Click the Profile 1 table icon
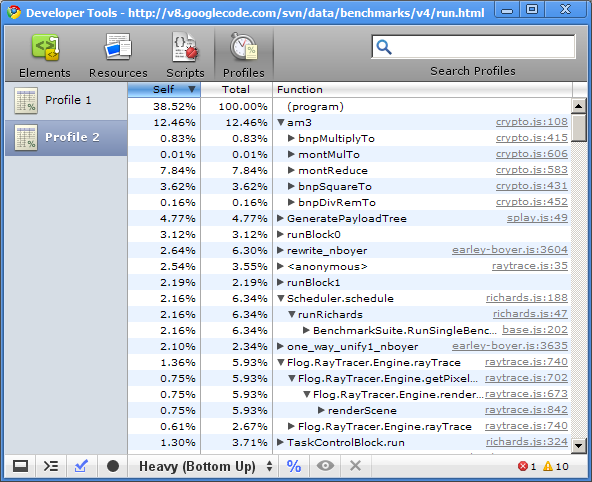This screenshot has height=482, width=592. (26, 101)
